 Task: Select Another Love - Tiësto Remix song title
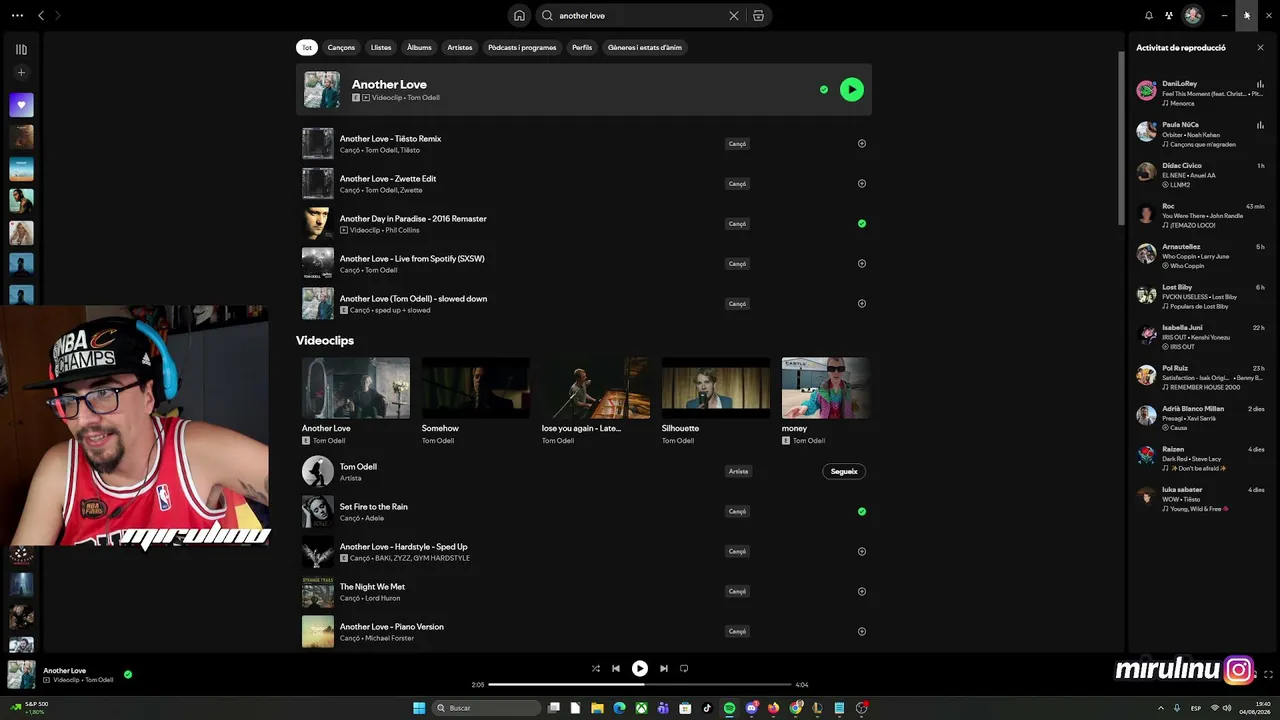(390, 139)
